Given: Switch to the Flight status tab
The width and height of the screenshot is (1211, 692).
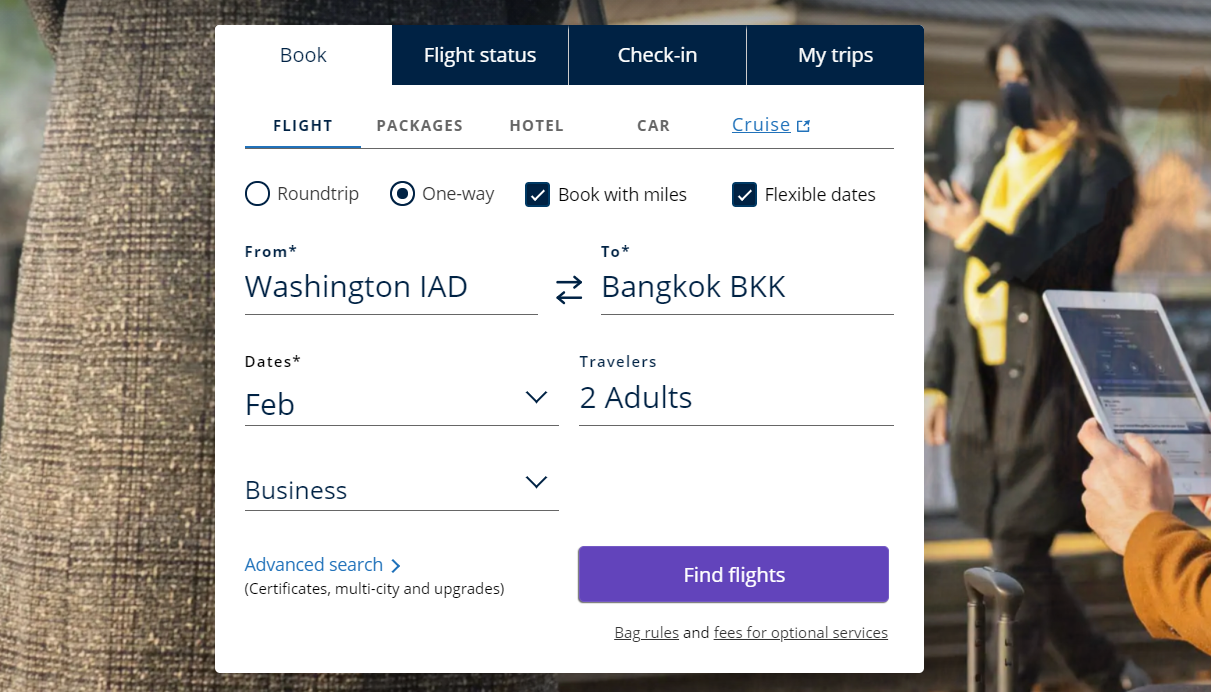Looking at the screenshot, I should click(479, 55).
